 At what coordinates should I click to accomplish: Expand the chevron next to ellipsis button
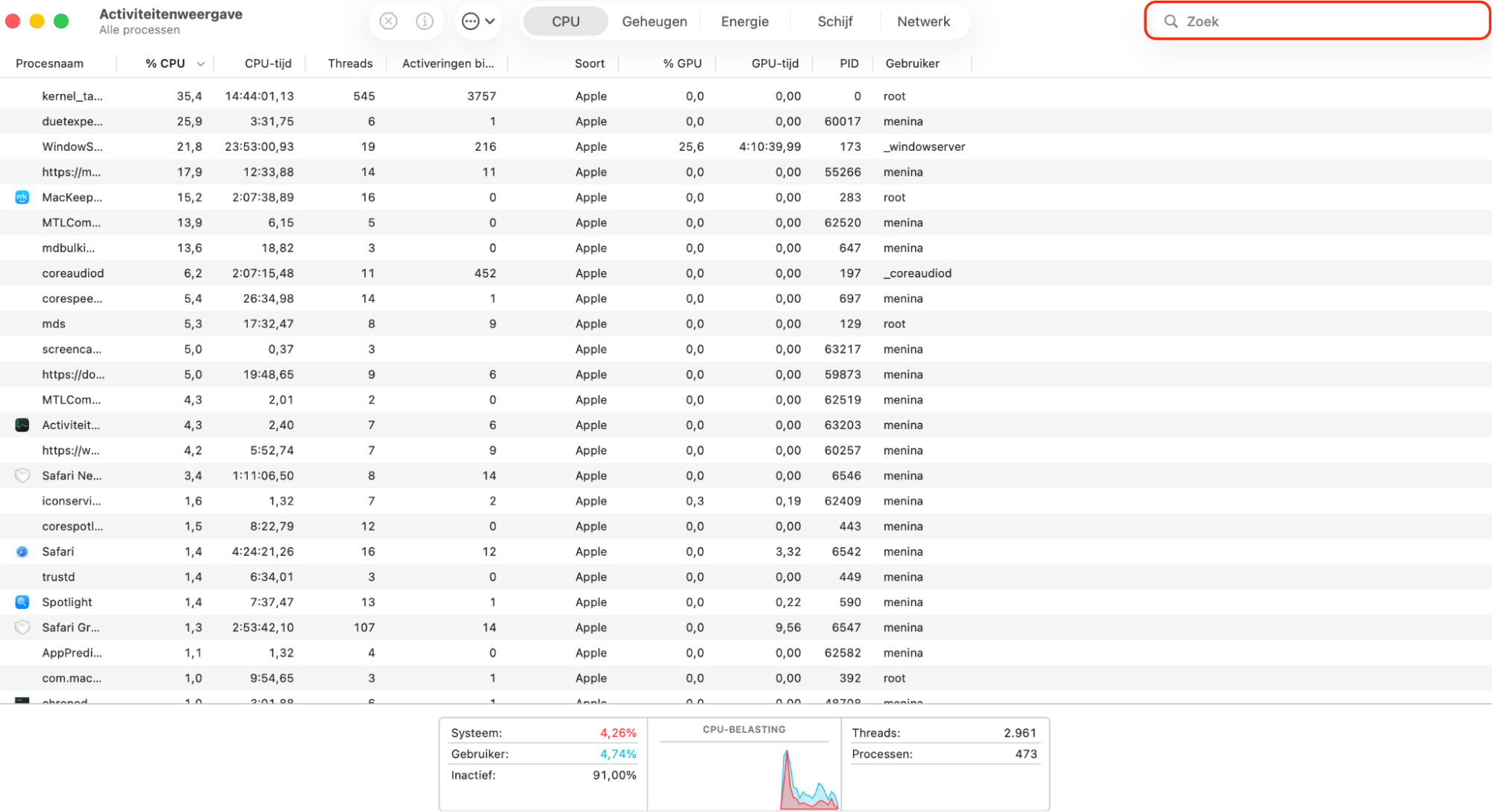490,21
